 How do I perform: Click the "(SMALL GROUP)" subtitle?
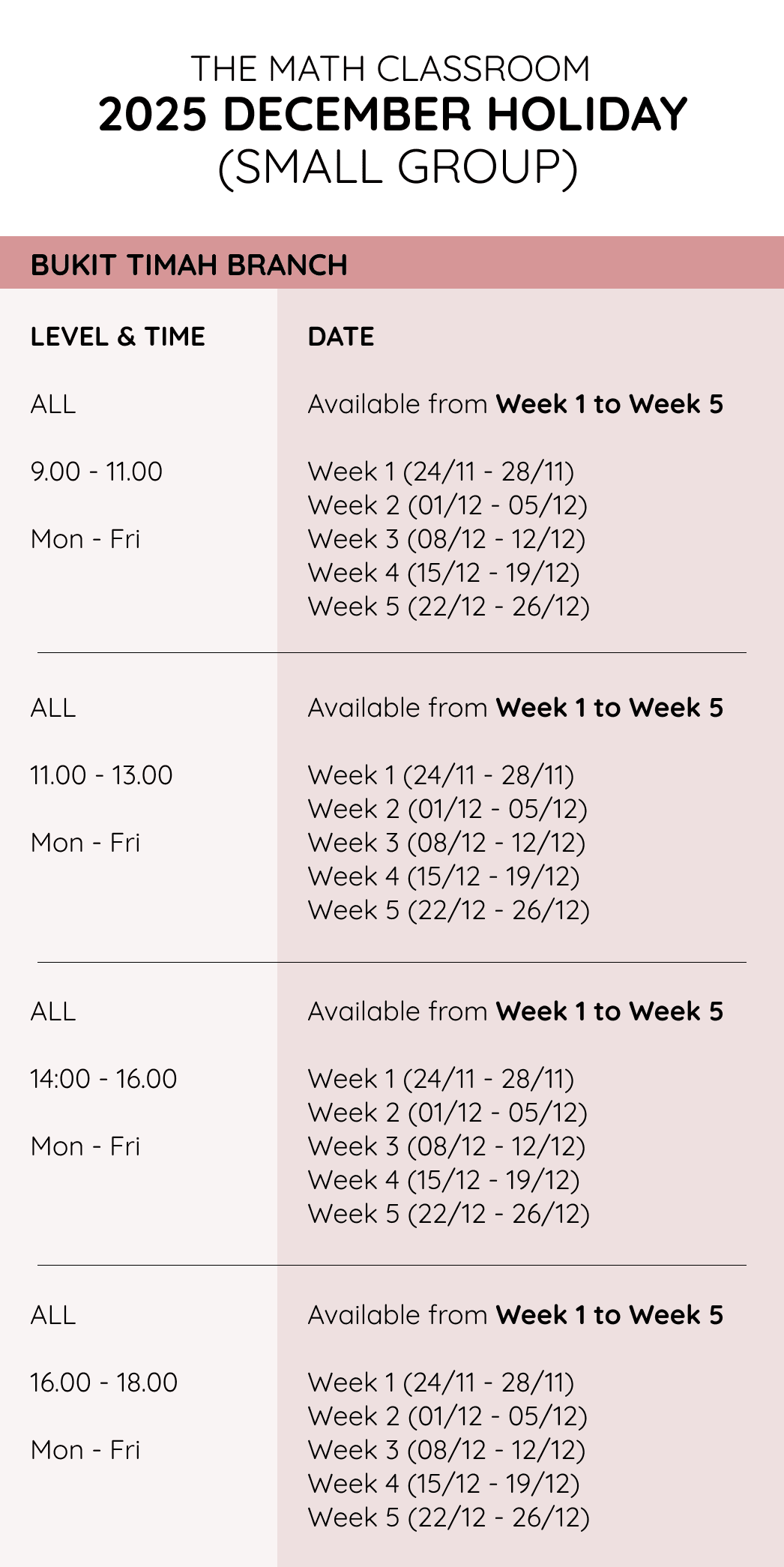(397, 167)
